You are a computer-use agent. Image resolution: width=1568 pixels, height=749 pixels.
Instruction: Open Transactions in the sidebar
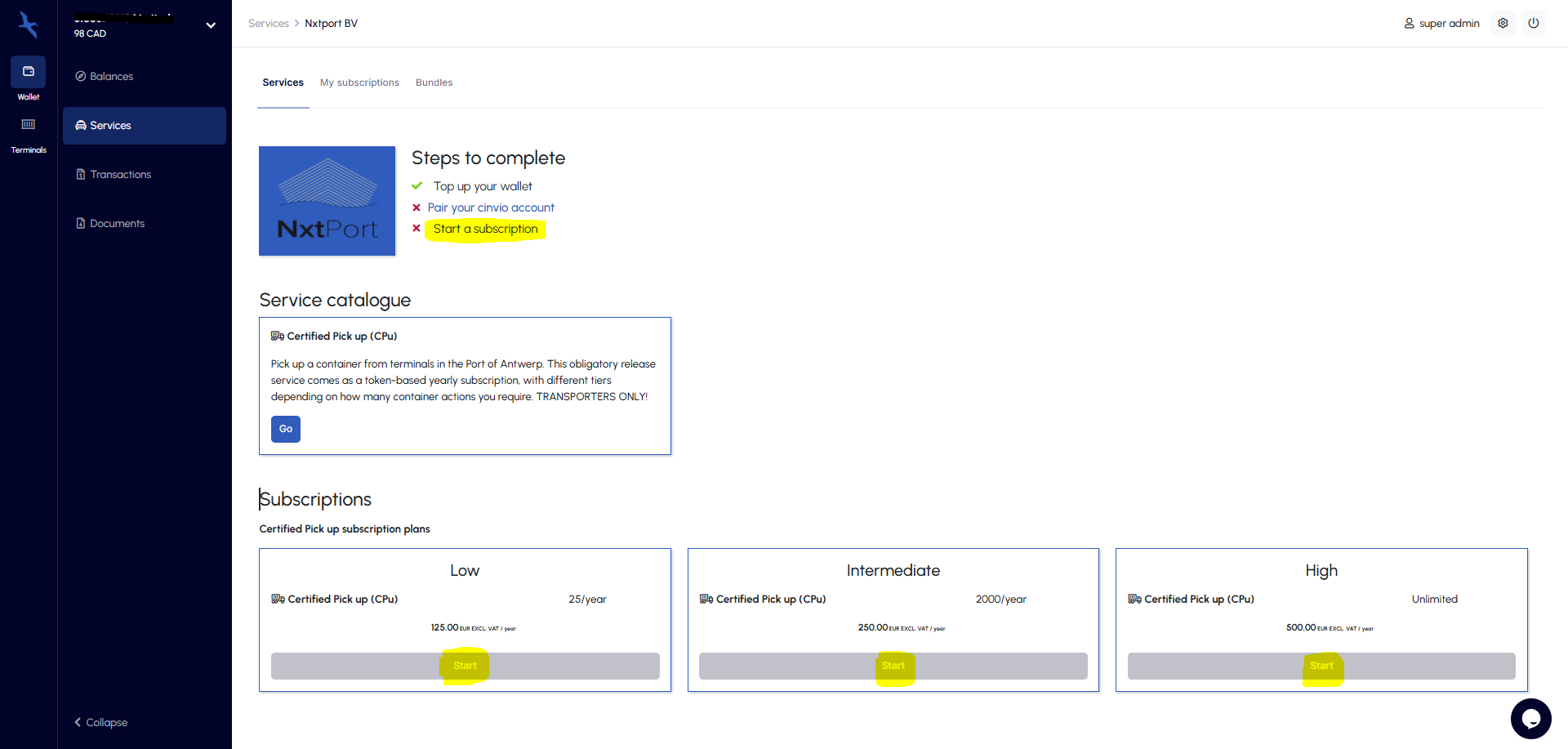(x=145, y=175)
